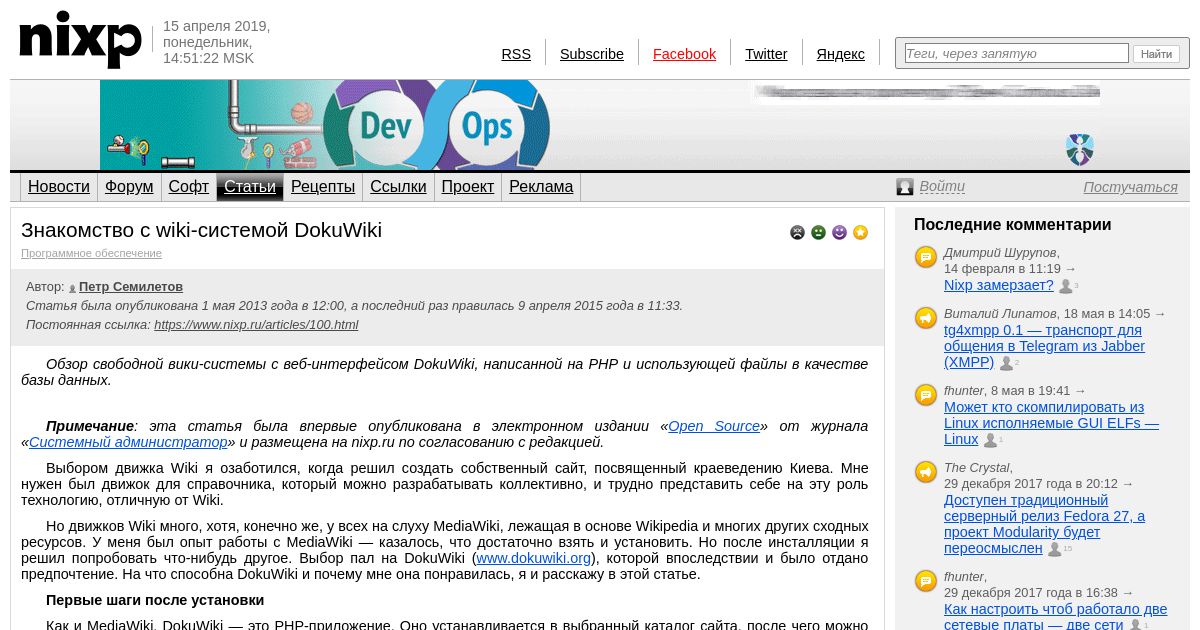Open the tg4xmpp 0.1 Telegram transport link
Viewport: 1200px width, 630px height.
[x=1044, y=346]
